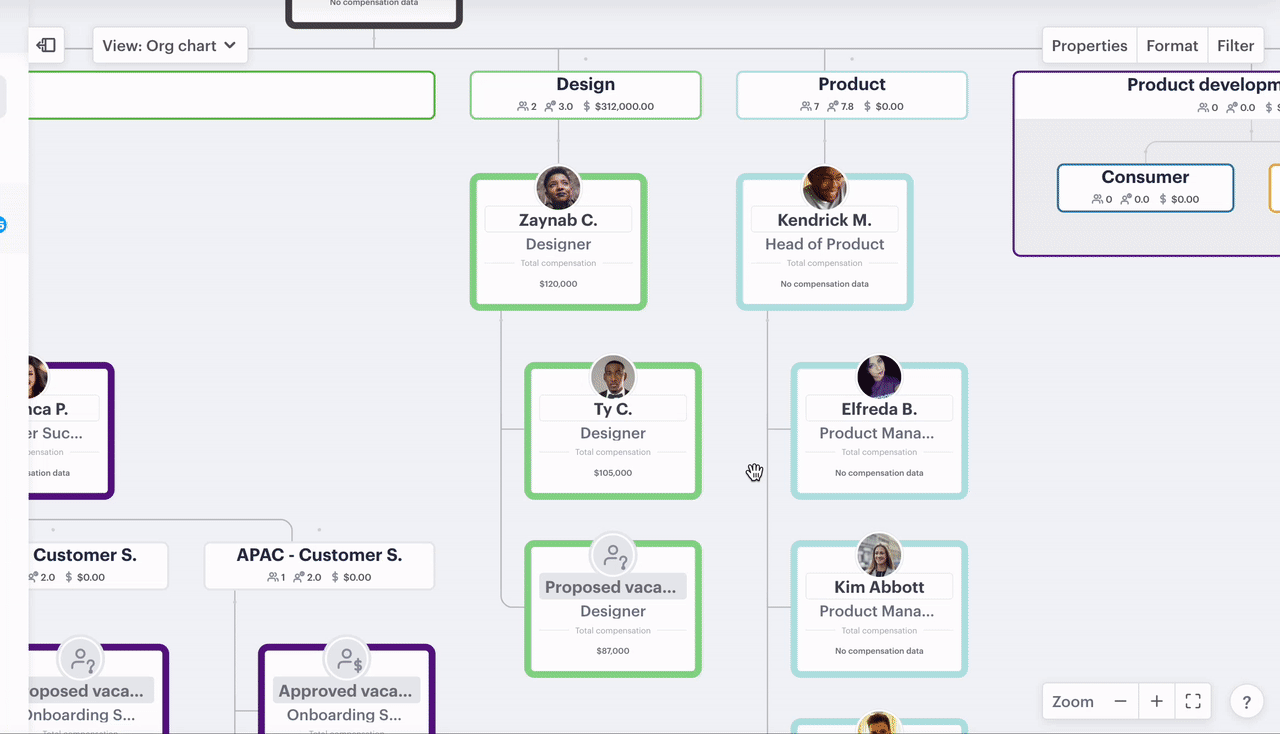Screen dimensions: 1280x734
Task: Open the help question mark button
Action: [x=1246, y=702]
